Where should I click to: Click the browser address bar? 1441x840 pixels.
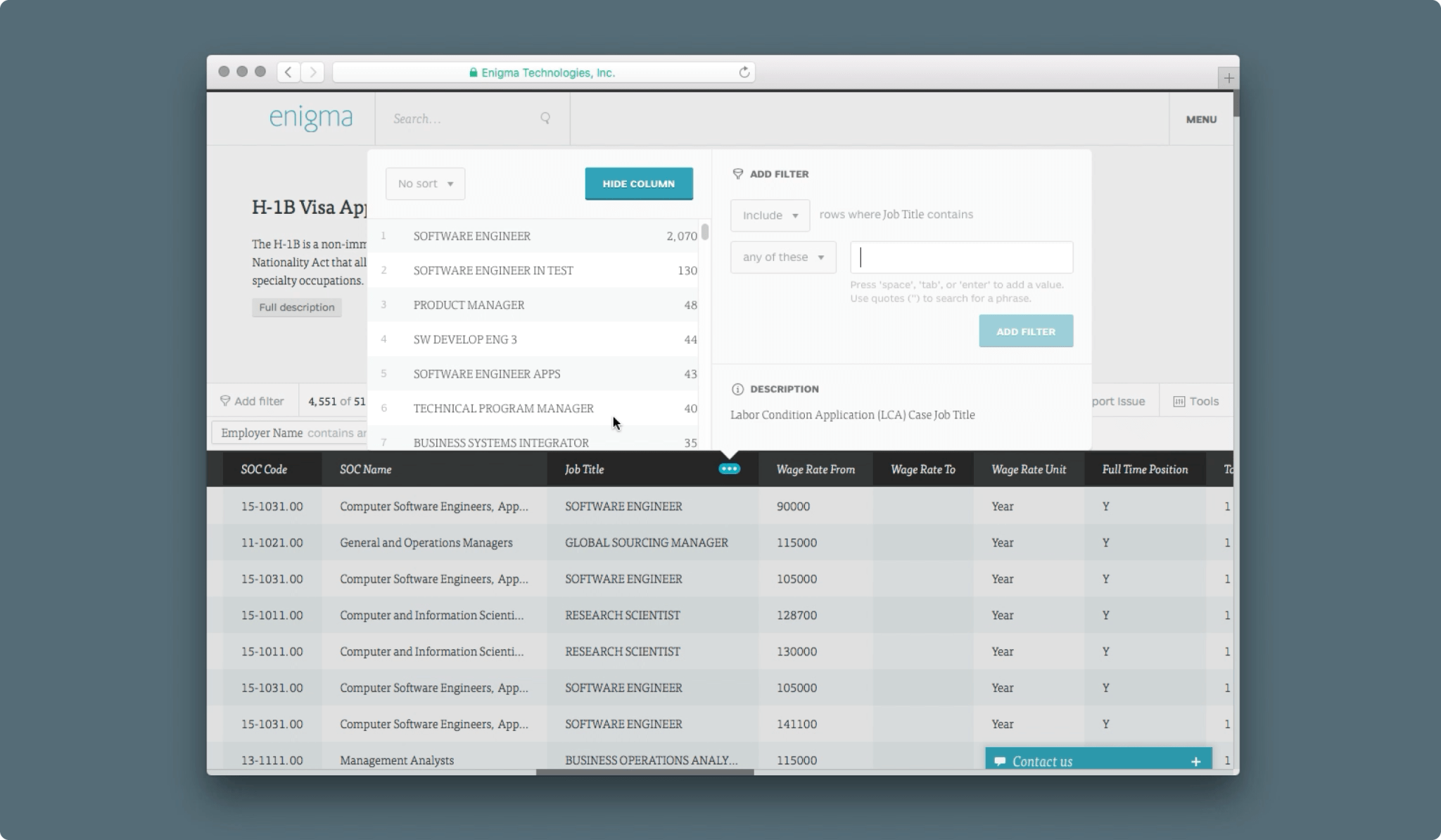[x=543, y=72]
